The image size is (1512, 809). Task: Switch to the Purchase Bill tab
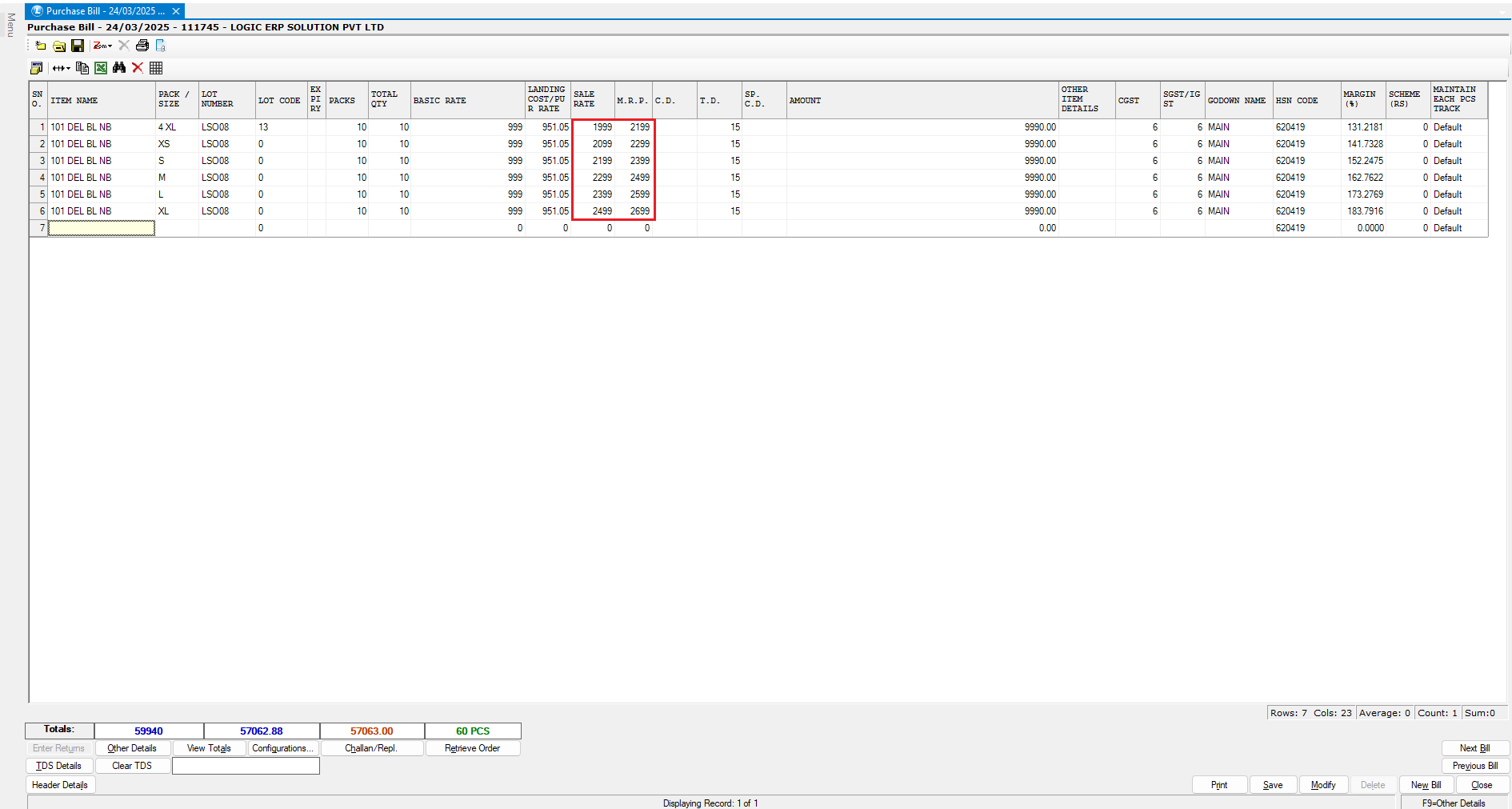click(100, 11)
